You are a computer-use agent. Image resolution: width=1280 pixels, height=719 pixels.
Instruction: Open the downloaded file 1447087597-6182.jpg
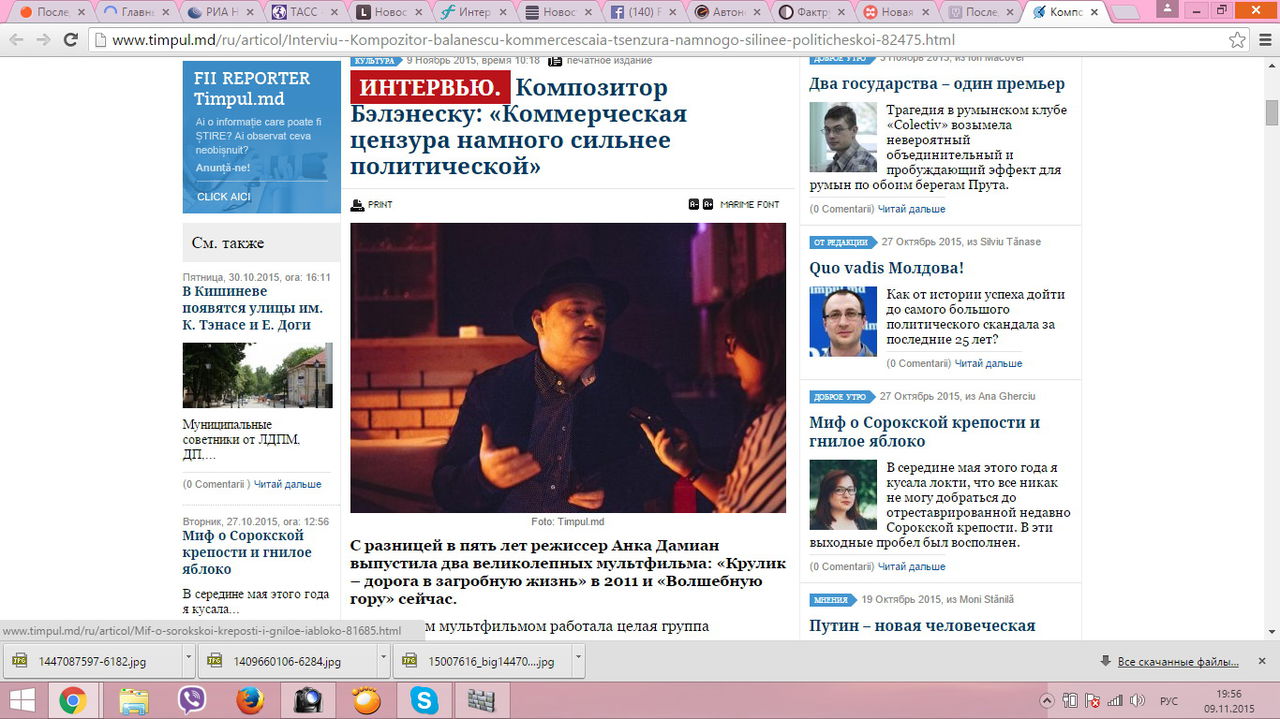click(x=92, y=661)
